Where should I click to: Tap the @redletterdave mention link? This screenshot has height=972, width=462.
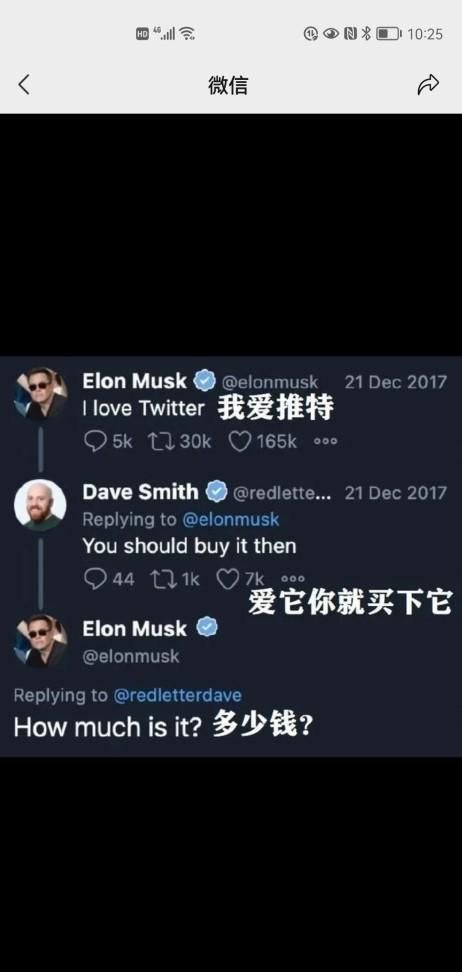pyautogui.click(x=177, y=696)
